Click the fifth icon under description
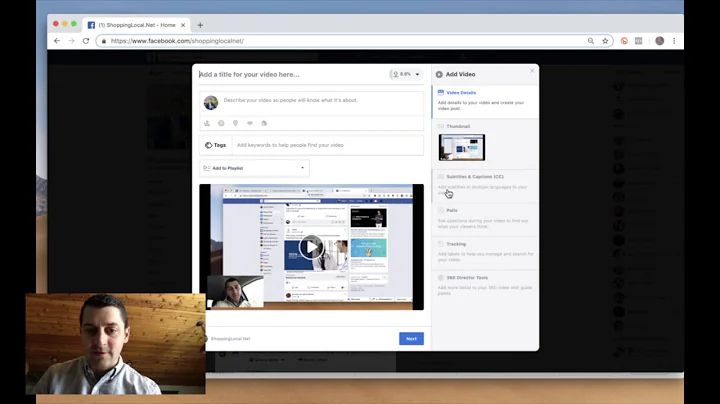720x404 pixels. click(x=264, y=123)
